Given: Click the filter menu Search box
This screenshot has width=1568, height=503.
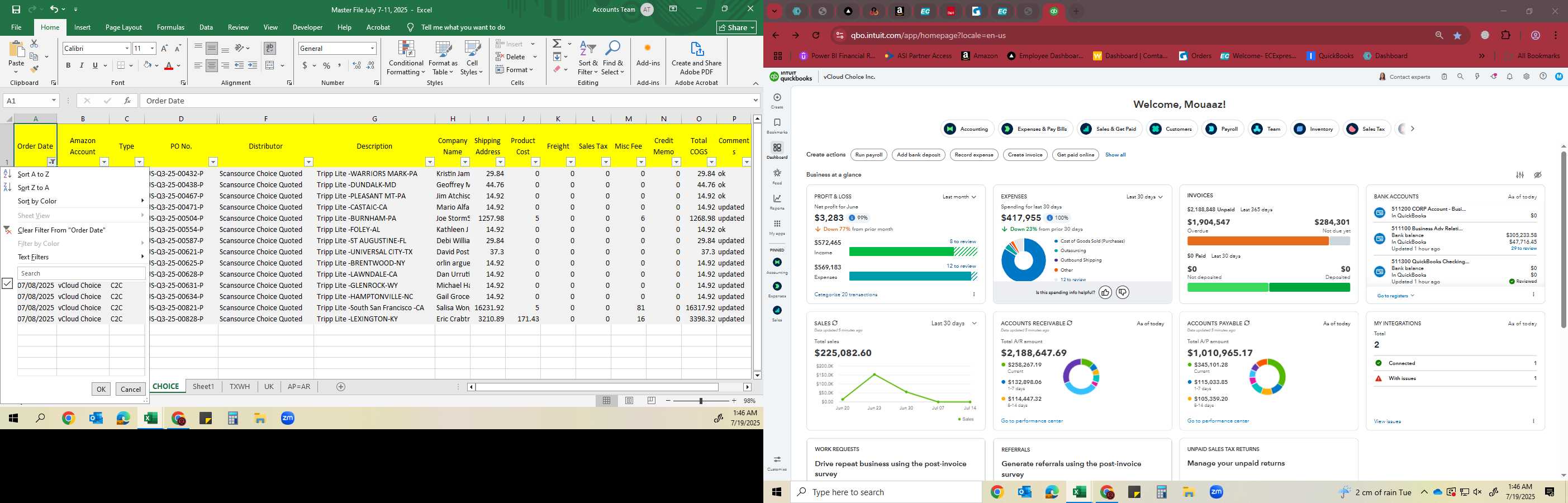Looking at the screenshot, I should (82, 273).
